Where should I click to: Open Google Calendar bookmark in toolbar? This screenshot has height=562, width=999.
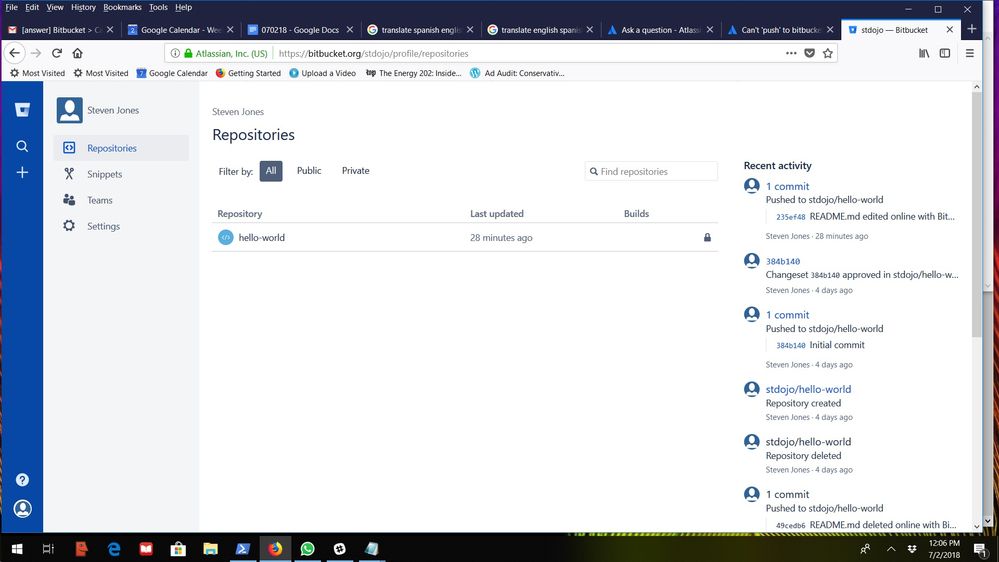tap(172, 73)
